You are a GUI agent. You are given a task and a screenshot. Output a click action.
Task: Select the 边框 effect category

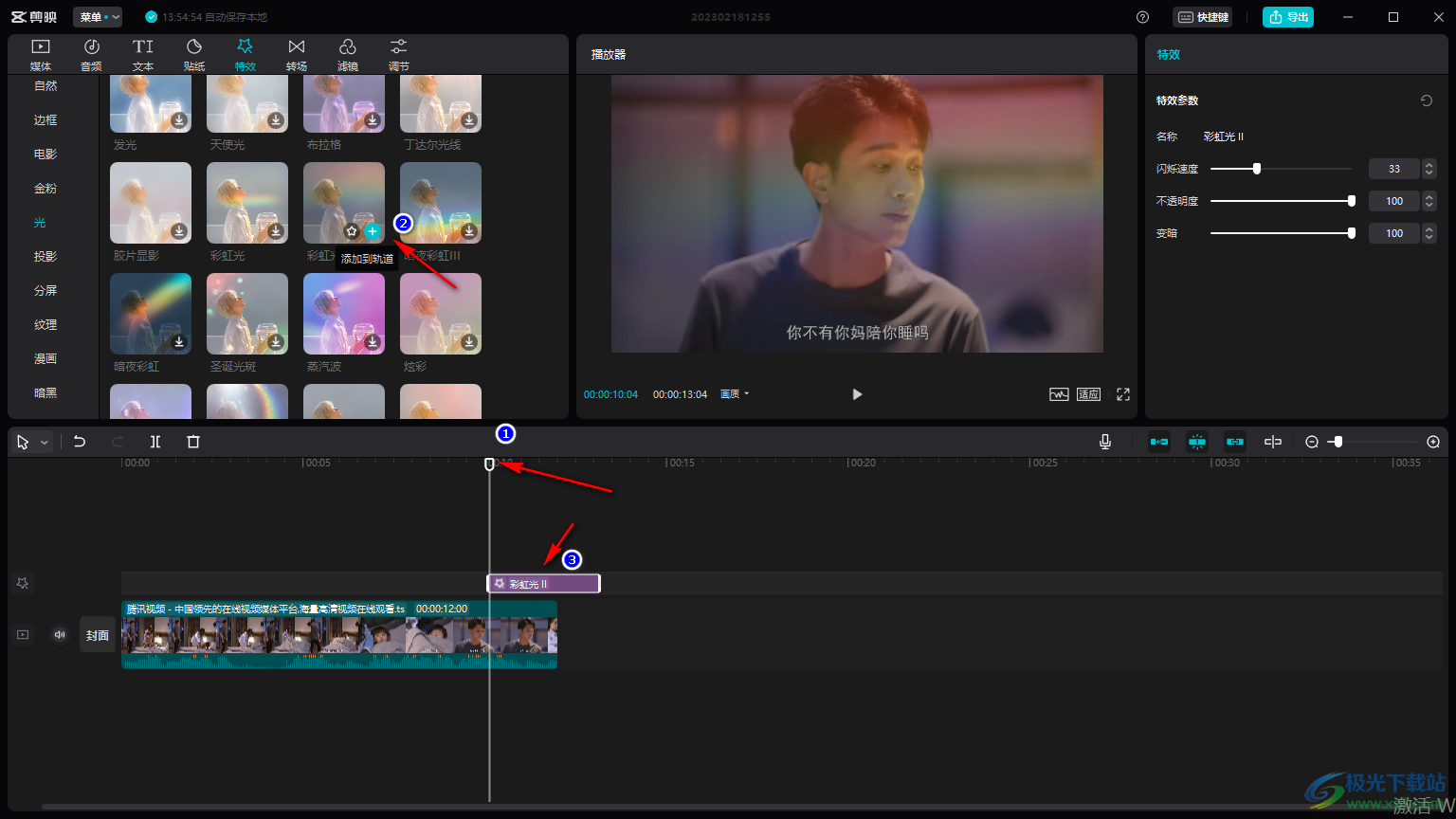pyautogui.click(x=45, y=120)
